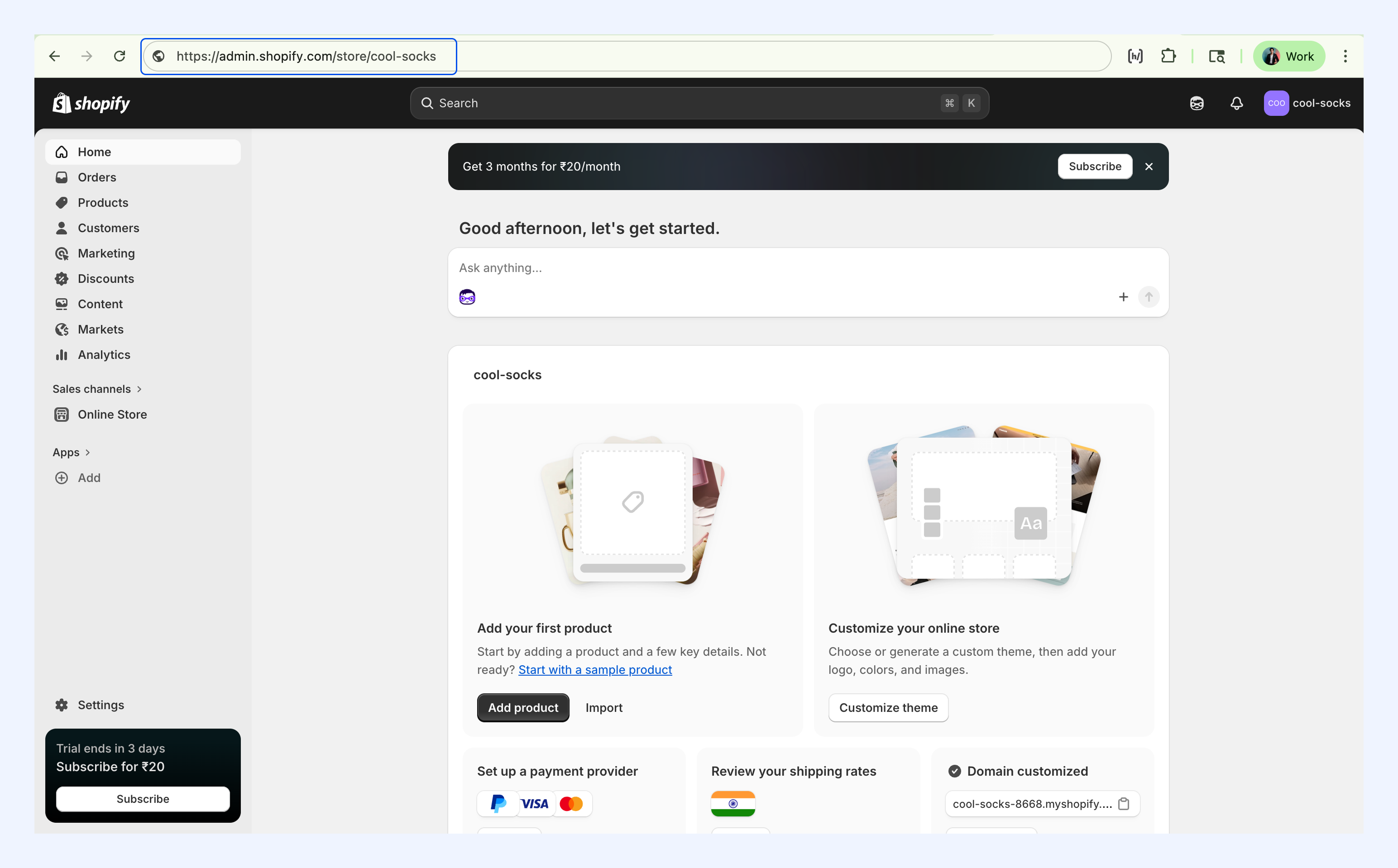
Task: Click the Review your shipping rates heading
Action: (x=794, y=771)
